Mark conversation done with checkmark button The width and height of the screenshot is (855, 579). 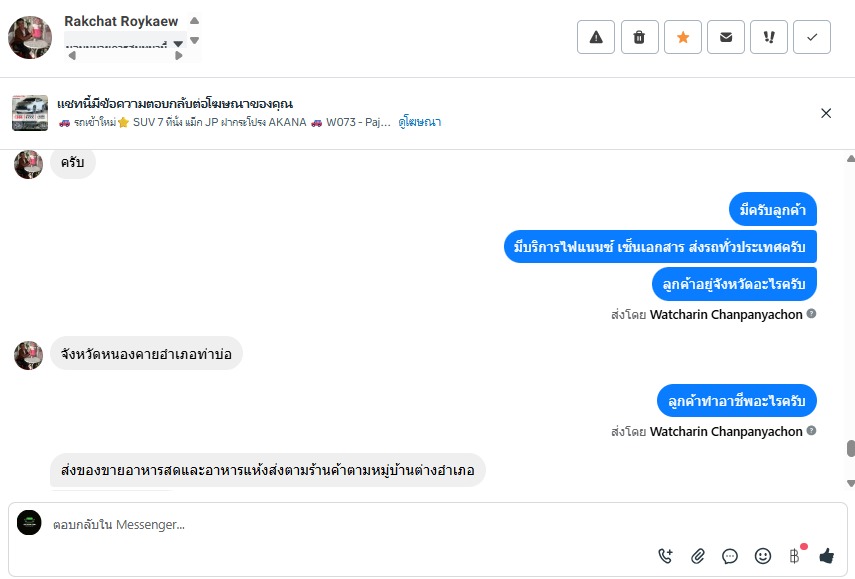[812, 37]
